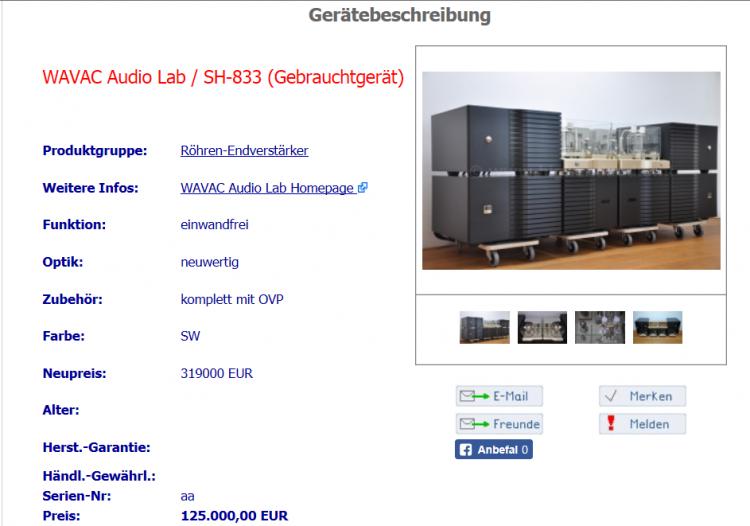Select the first amplifier thumbnail

pos(485,328)
